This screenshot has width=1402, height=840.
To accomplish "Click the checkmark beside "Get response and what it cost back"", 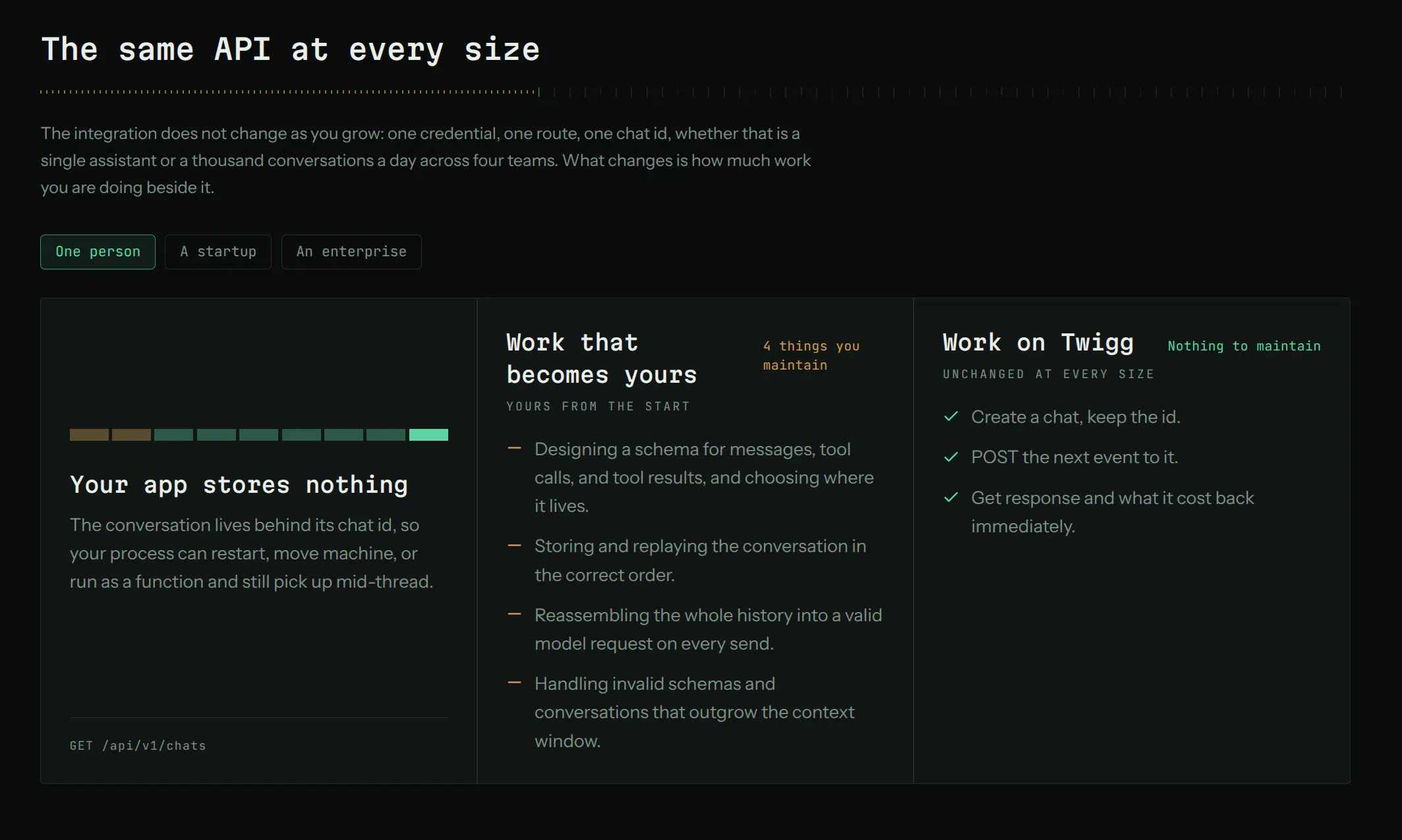I will tap(950, 497).
